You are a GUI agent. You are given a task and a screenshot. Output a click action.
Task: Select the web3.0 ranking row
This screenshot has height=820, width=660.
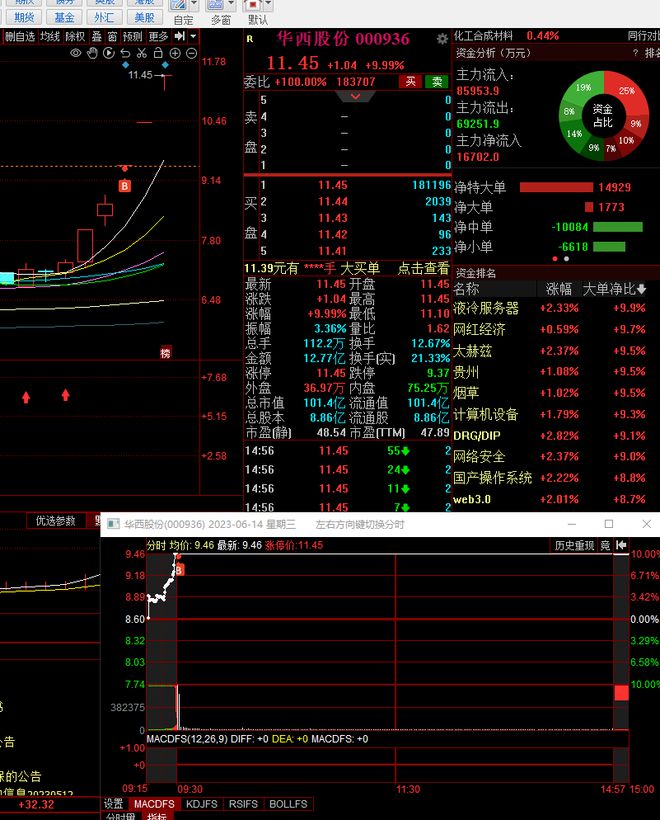(x=549, y=499)
